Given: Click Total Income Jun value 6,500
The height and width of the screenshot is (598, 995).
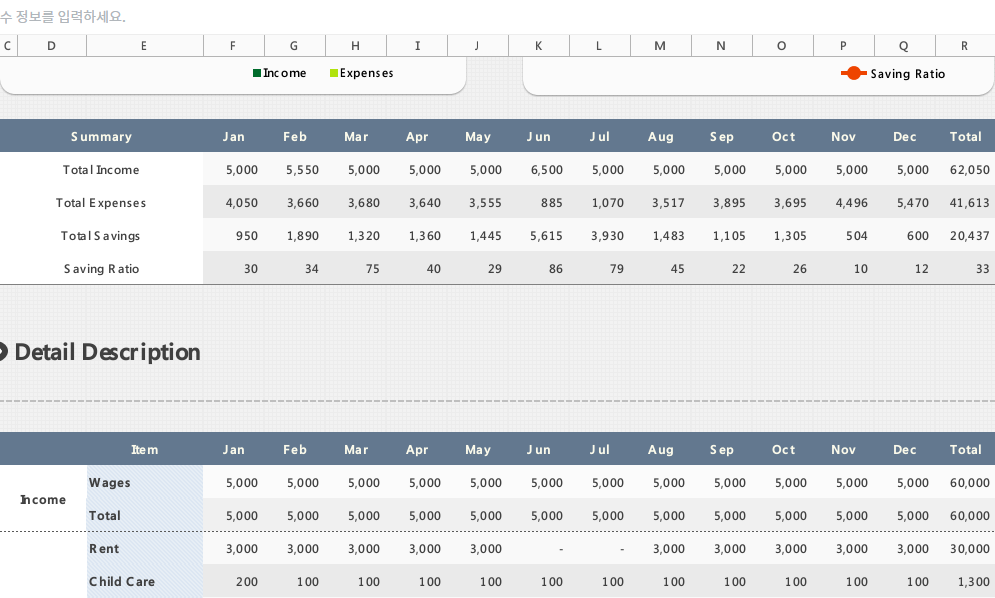Looking at the screenshot, I should click(546, 169).
